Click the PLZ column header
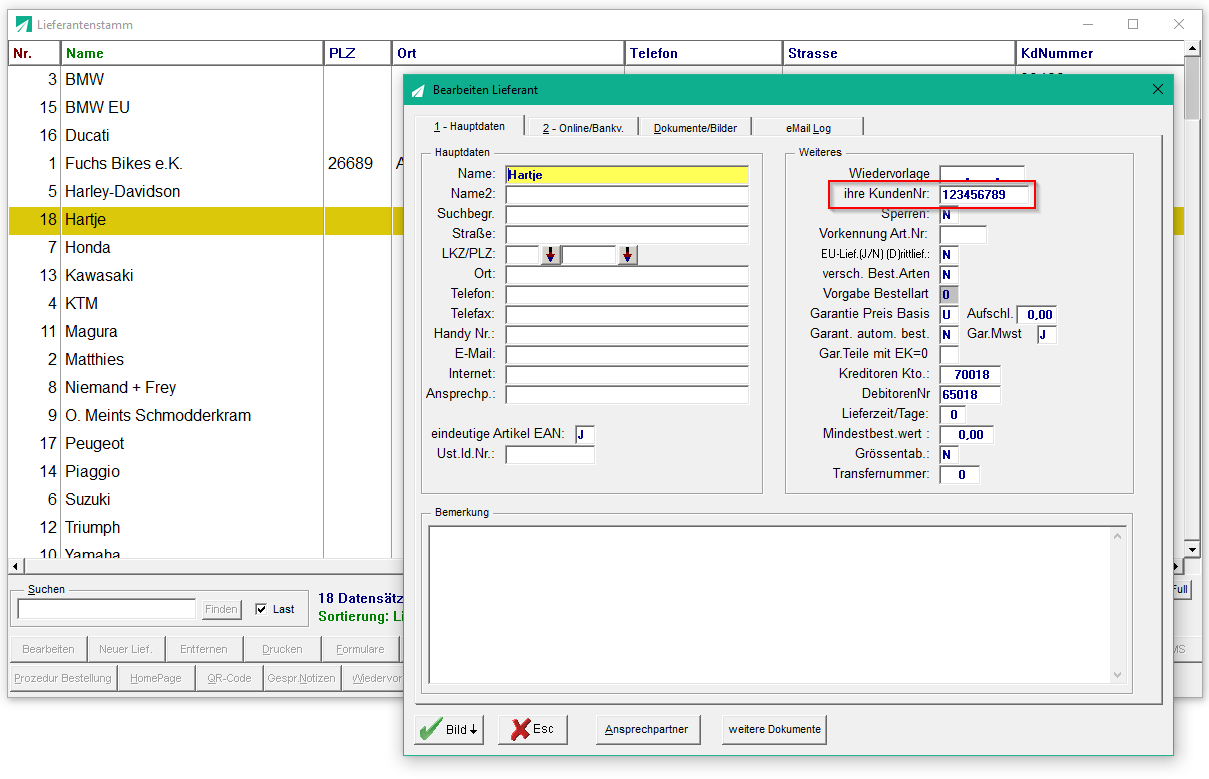The image size is (1209, 779). tap(357, 53)
